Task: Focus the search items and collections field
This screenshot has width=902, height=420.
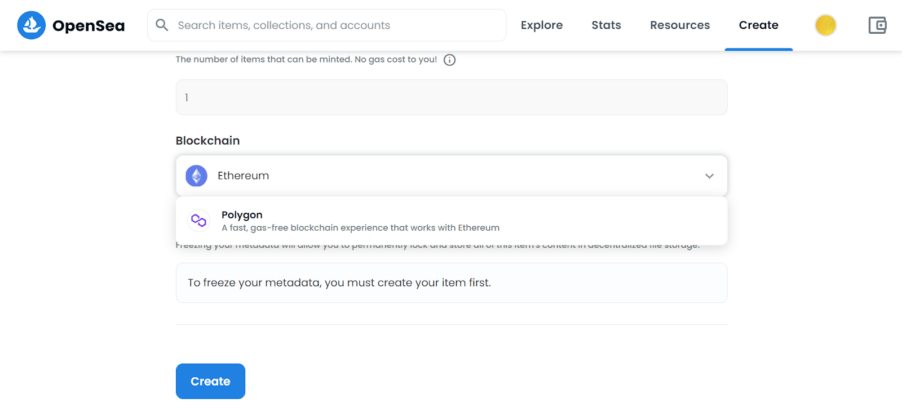Action: (330, 25)
